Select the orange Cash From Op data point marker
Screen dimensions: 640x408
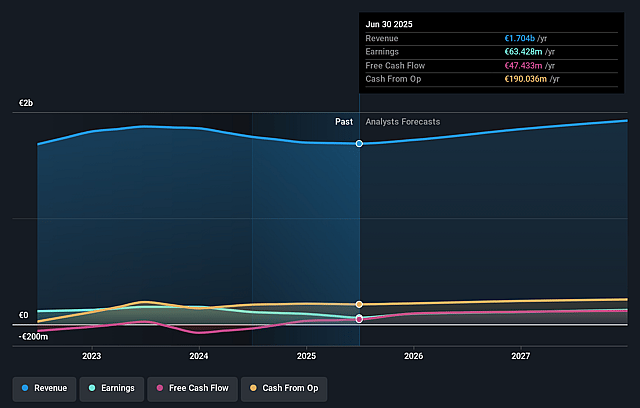click(359, 304)
